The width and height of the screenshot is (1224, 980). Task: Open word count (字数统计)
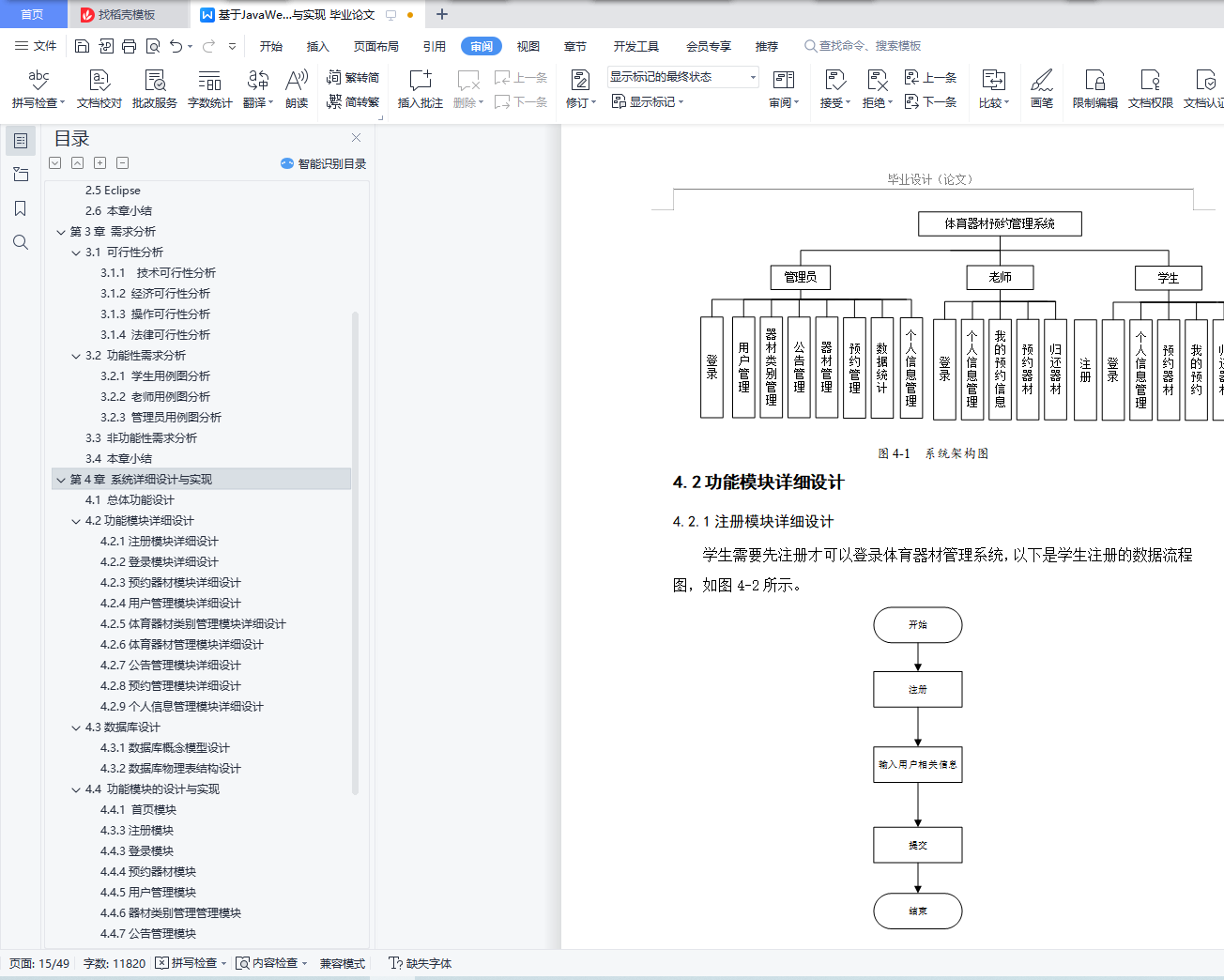point(210,89)
